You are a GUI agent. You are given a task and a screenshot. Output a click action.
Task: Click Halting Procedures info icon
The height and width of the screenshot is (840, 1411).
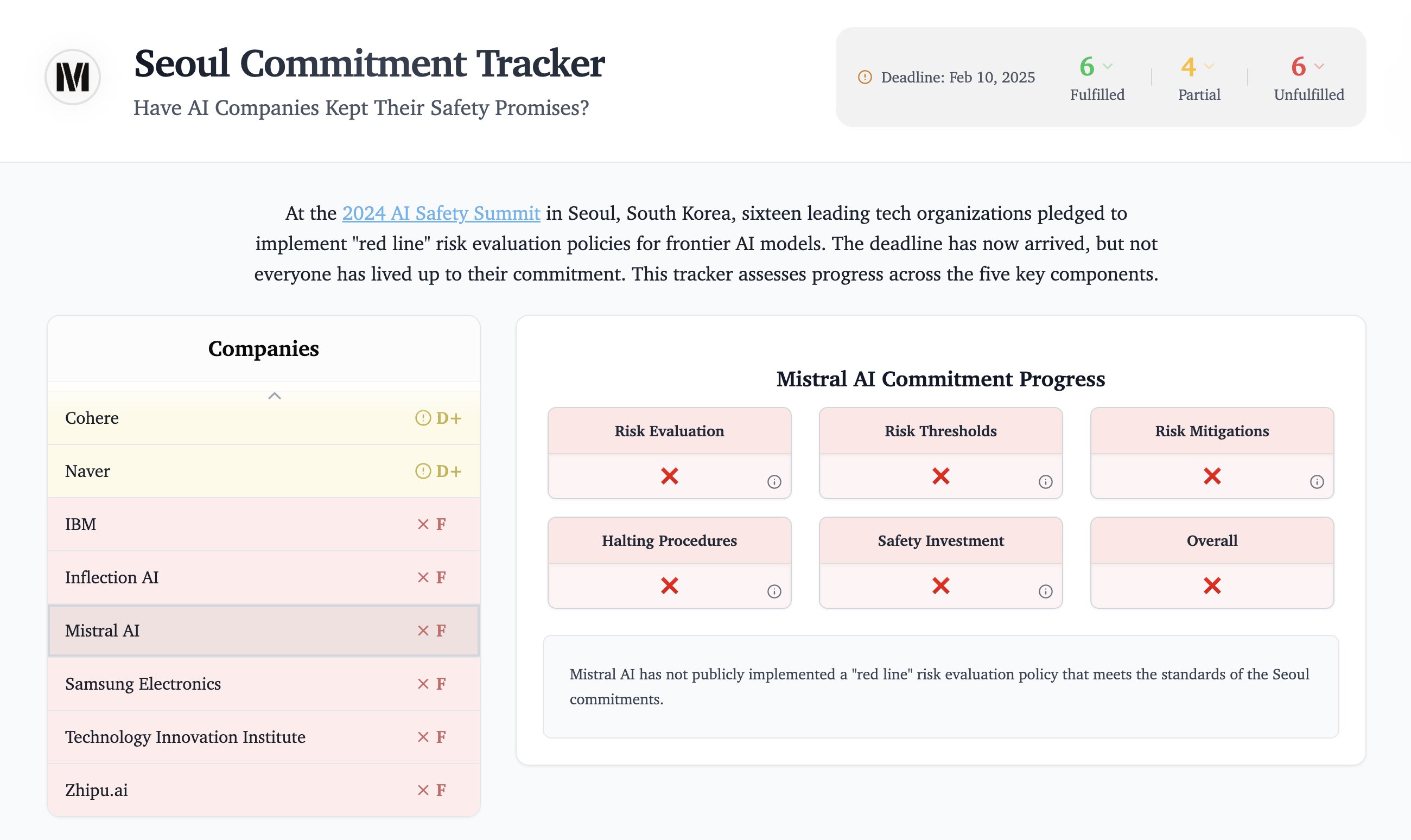click(x=774, y=591)
